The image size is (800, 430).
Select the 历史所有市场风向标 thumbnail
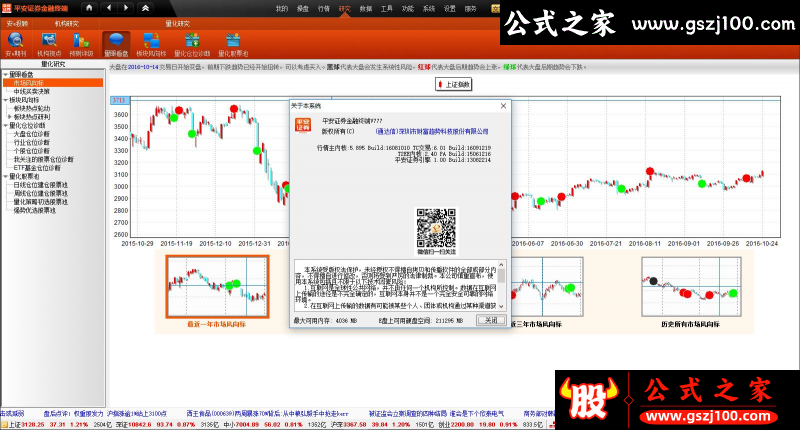(691, 287)
